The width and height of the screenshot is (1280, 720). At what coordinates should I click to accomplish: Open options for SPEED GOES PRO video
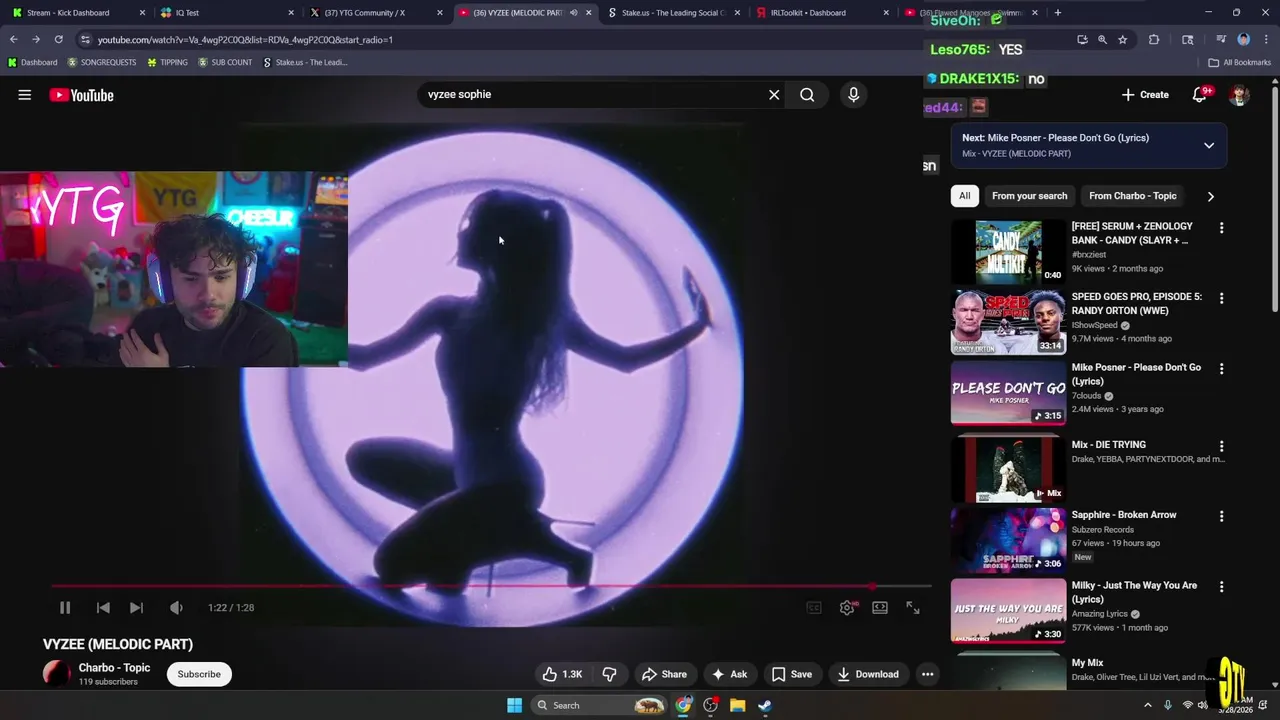click(1221, 299)
